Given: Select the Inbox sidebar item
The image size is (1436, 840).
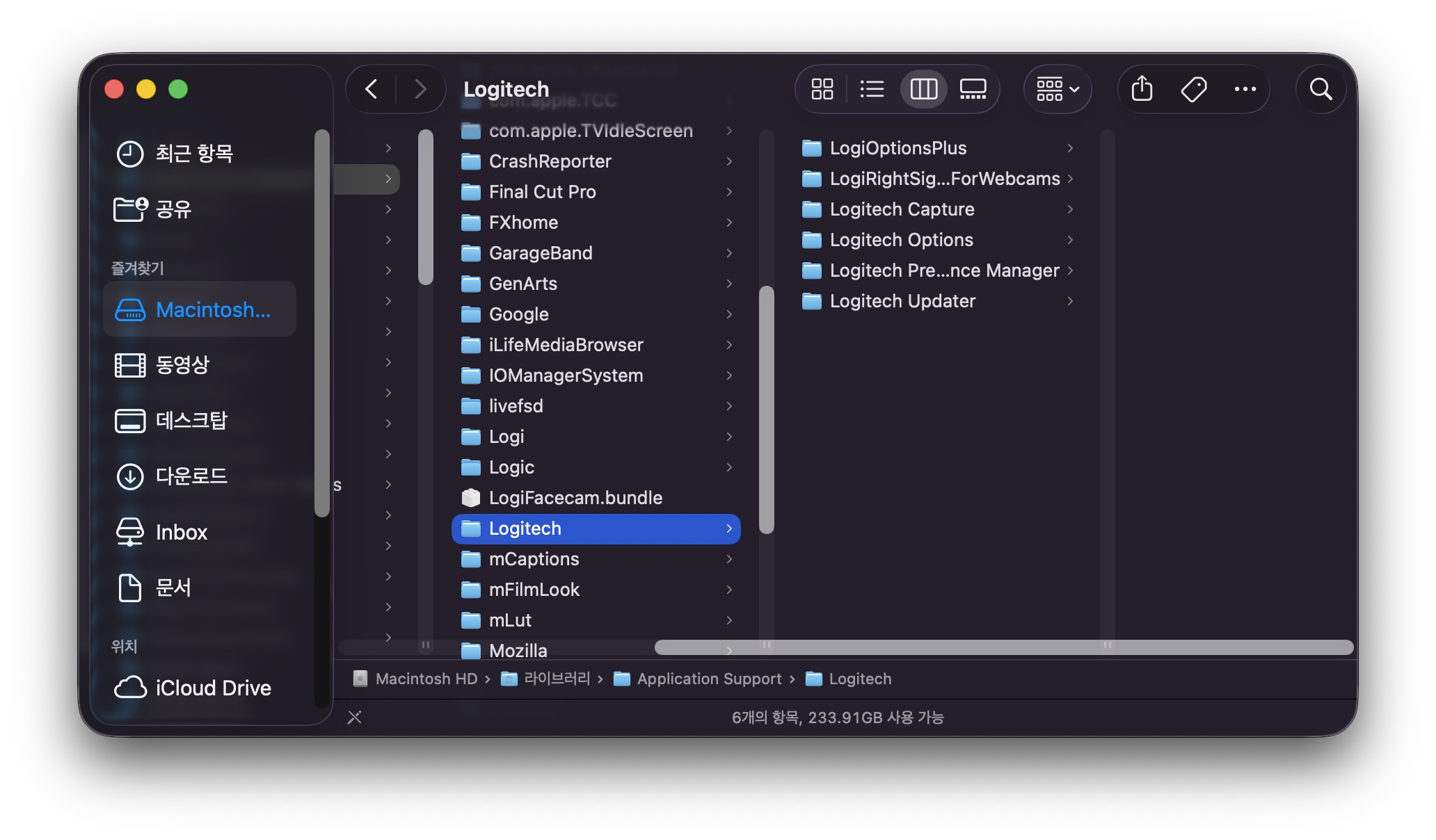Looking at the screenshot, I should click(181, 532).
